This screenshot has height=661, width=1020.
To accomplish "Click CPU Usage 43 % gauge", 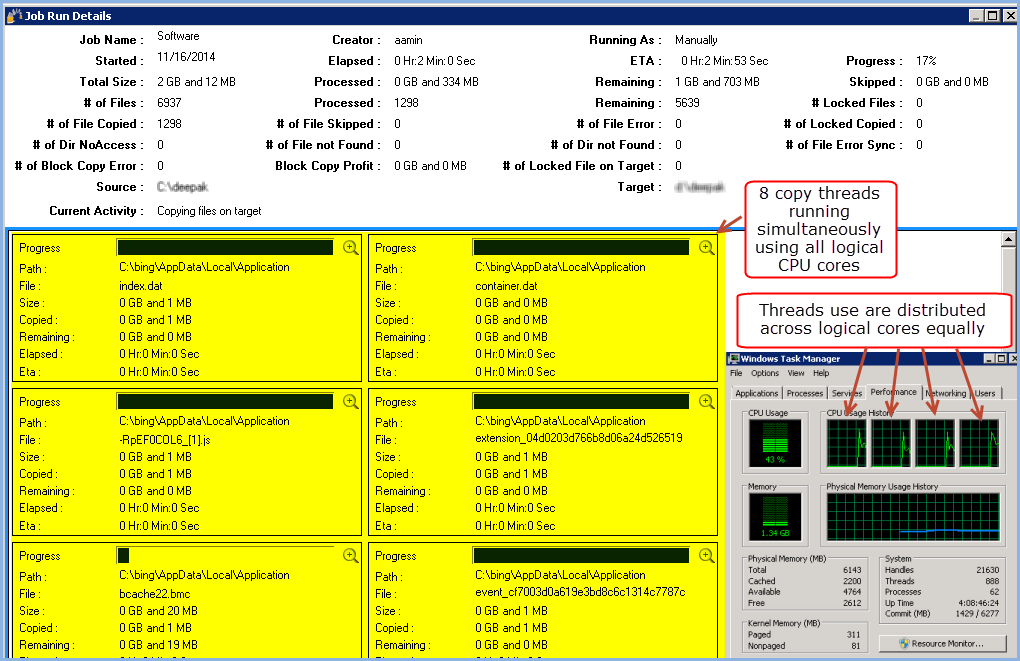I will tap(775, 443).
